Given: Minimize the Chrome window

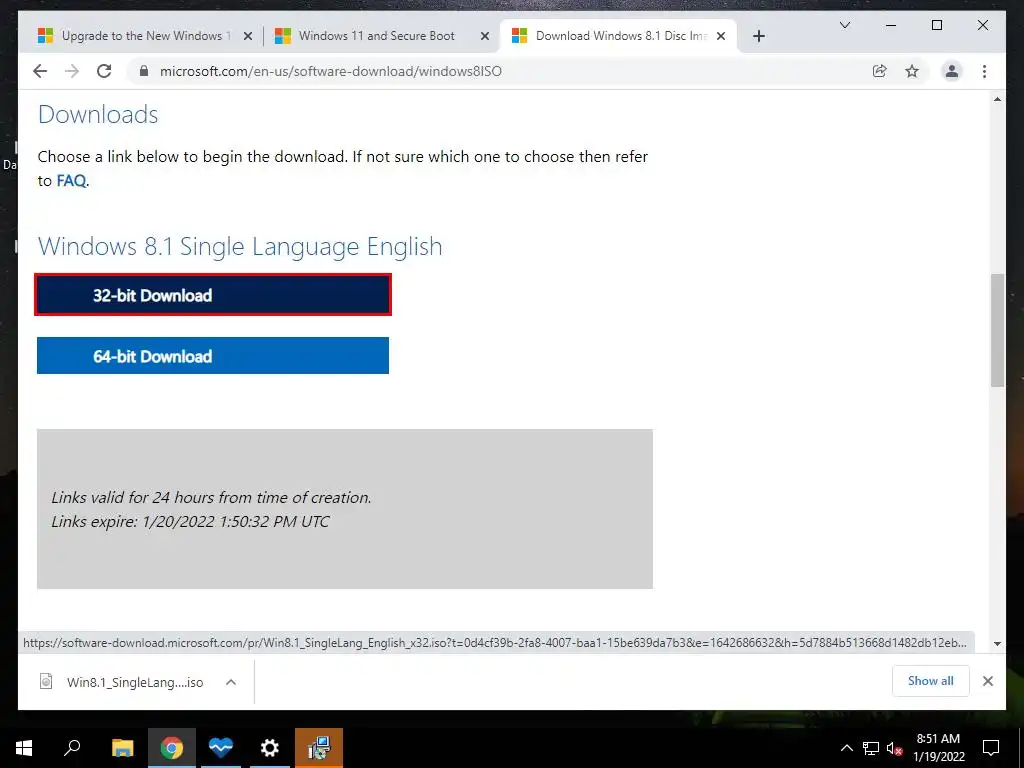Looking at the screenshot, I should coord(891,25).
